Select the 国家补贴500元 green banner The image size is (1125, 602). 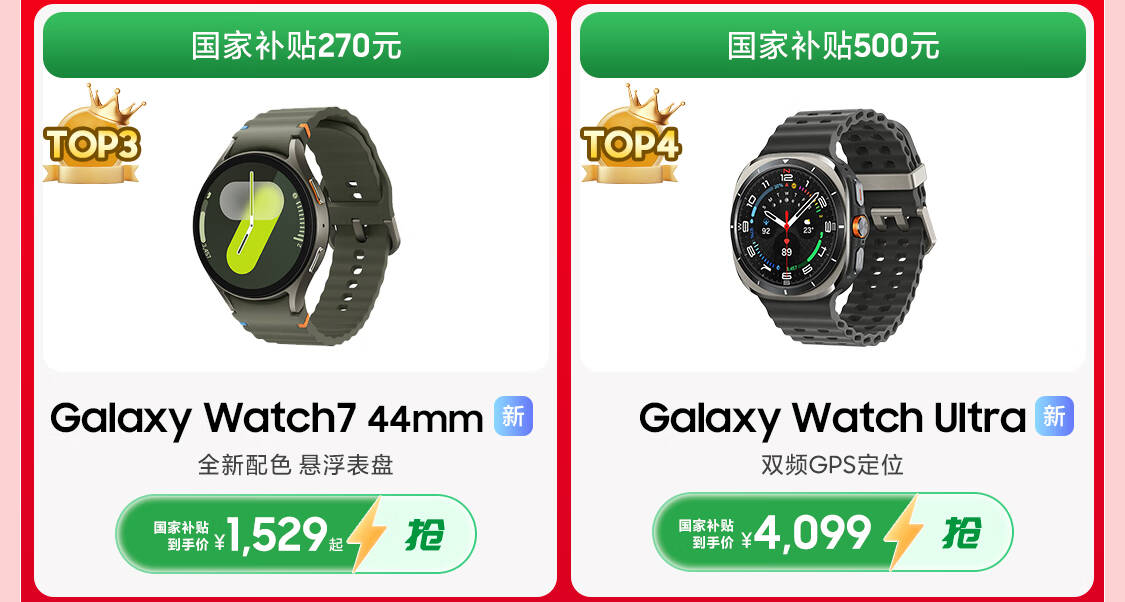click(833, 45)
